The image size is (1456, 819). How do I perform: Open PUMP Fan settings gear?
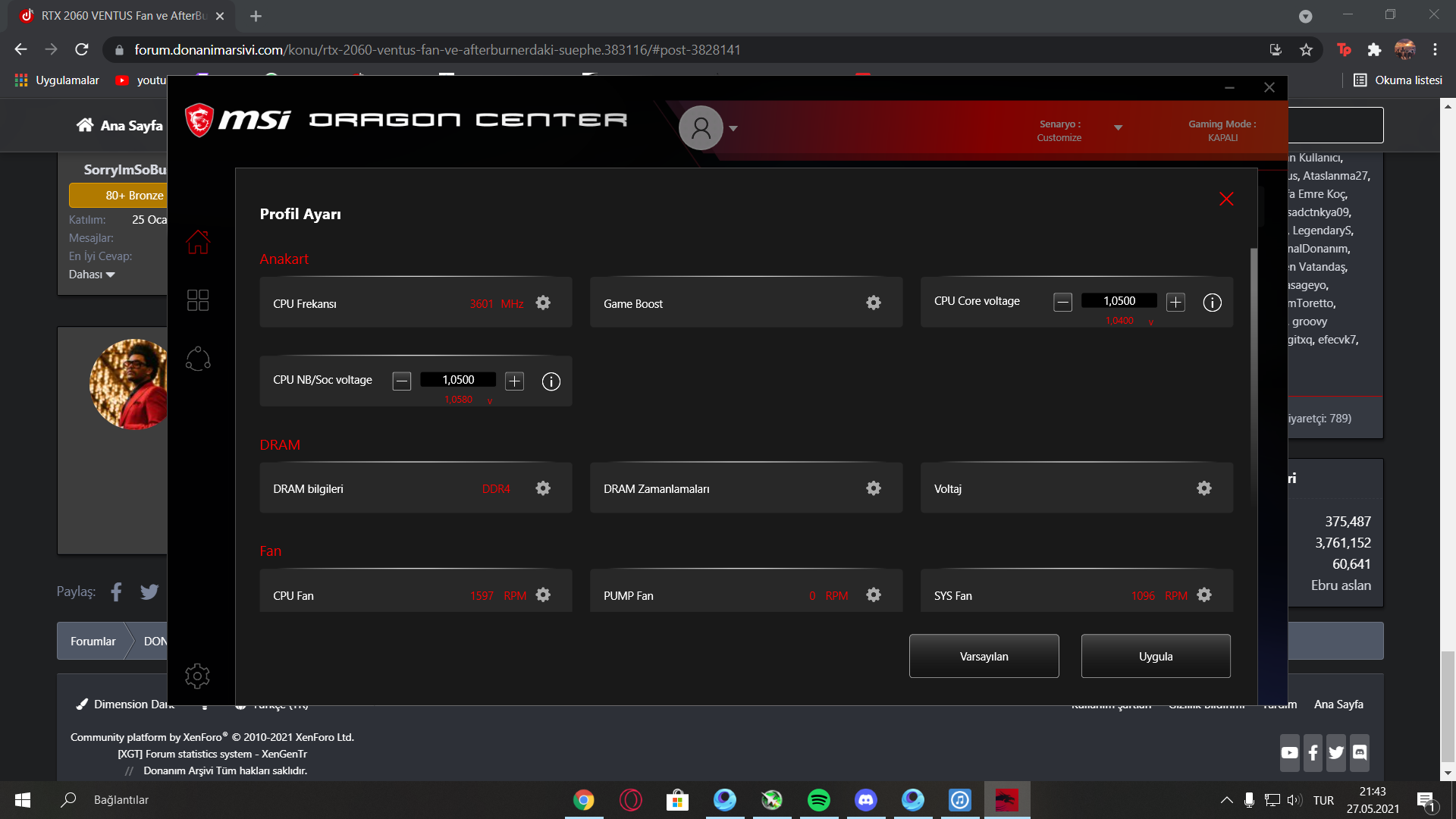tap(874, 595)
